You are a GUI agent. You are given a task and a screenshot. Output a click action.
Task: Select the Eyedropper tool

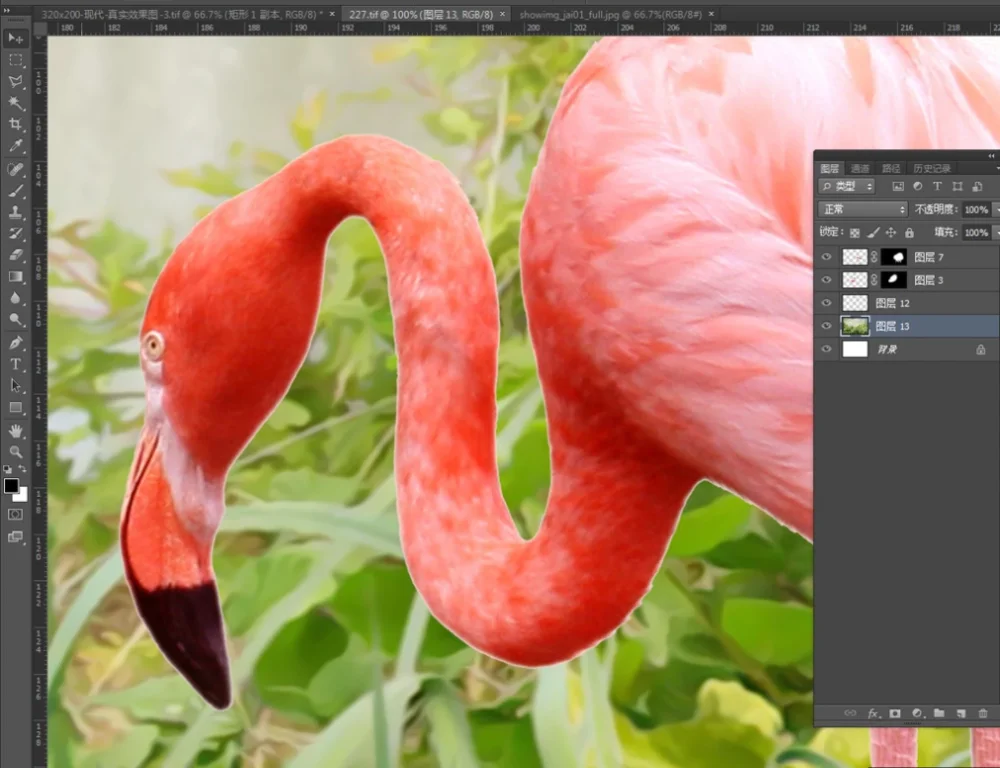[x=16, y=146]
